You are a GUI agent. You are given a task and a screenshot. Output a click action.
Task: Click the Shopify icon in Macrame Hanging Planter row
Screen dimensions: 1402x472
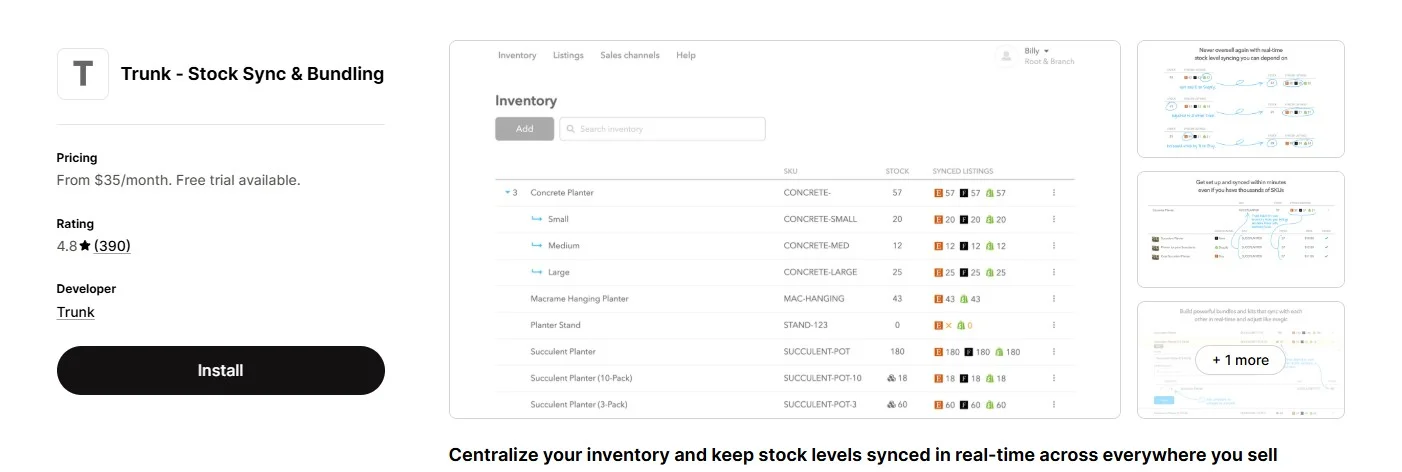pos(964,298)
